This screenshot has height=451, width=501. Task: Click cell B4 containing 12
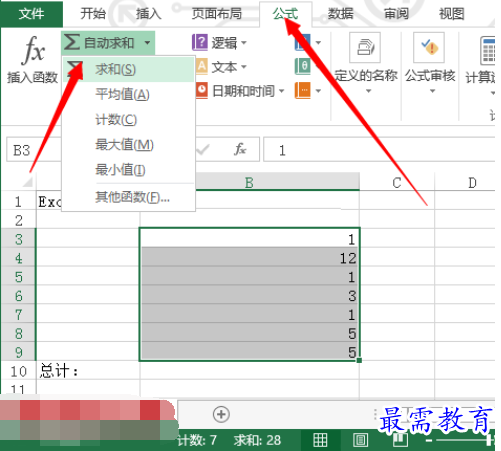[x=250, y=258]
